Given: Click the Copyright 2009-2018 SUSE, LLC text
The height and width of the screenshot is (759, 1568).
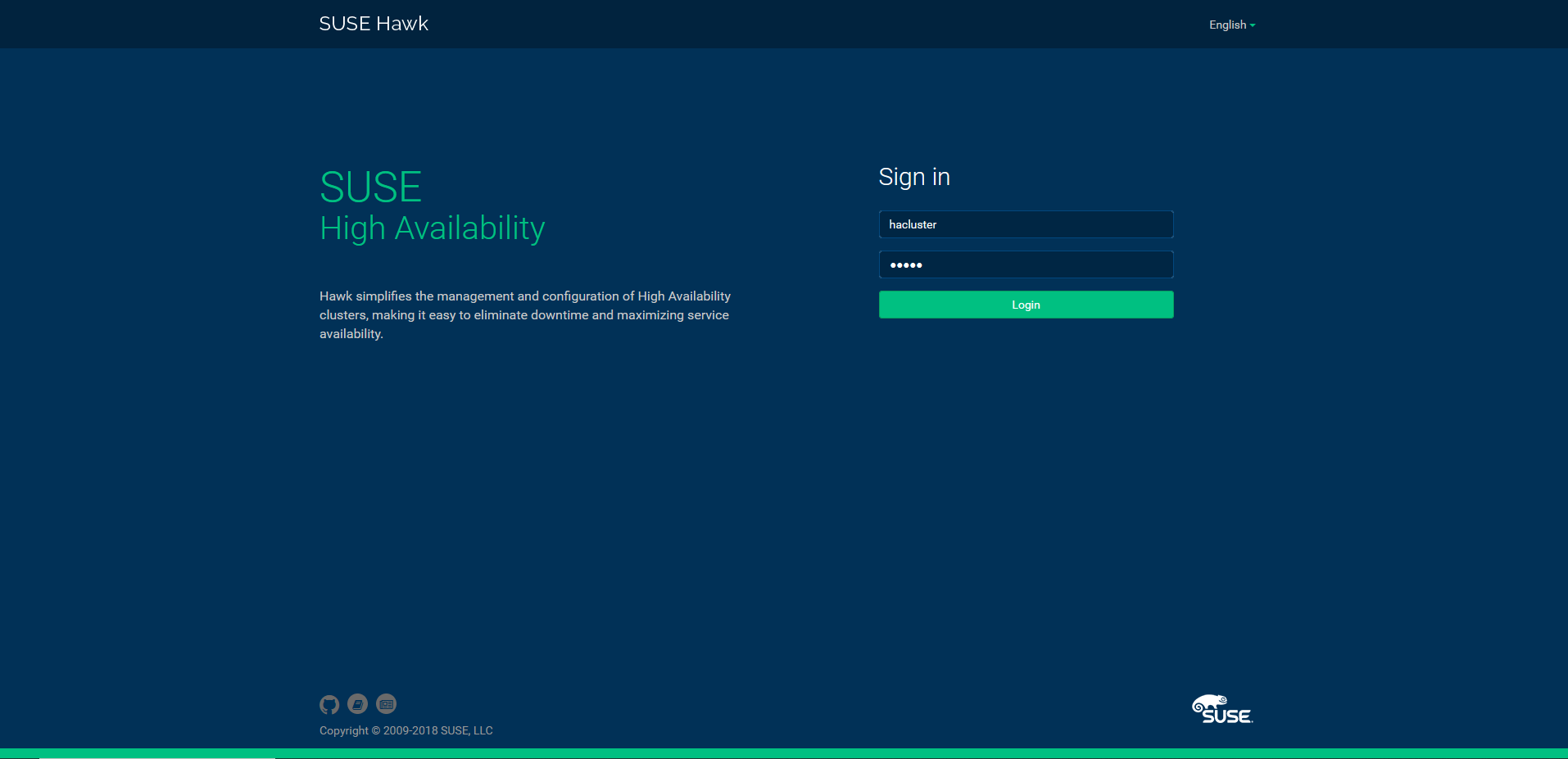Looking at the screenshot, I should [x=406, y=730].
